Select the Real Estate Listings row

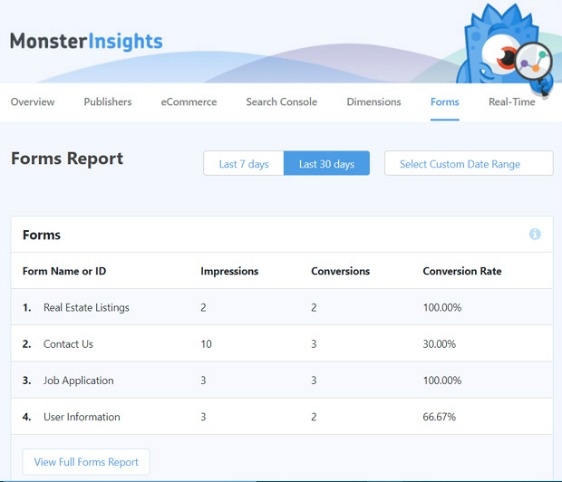282,307
